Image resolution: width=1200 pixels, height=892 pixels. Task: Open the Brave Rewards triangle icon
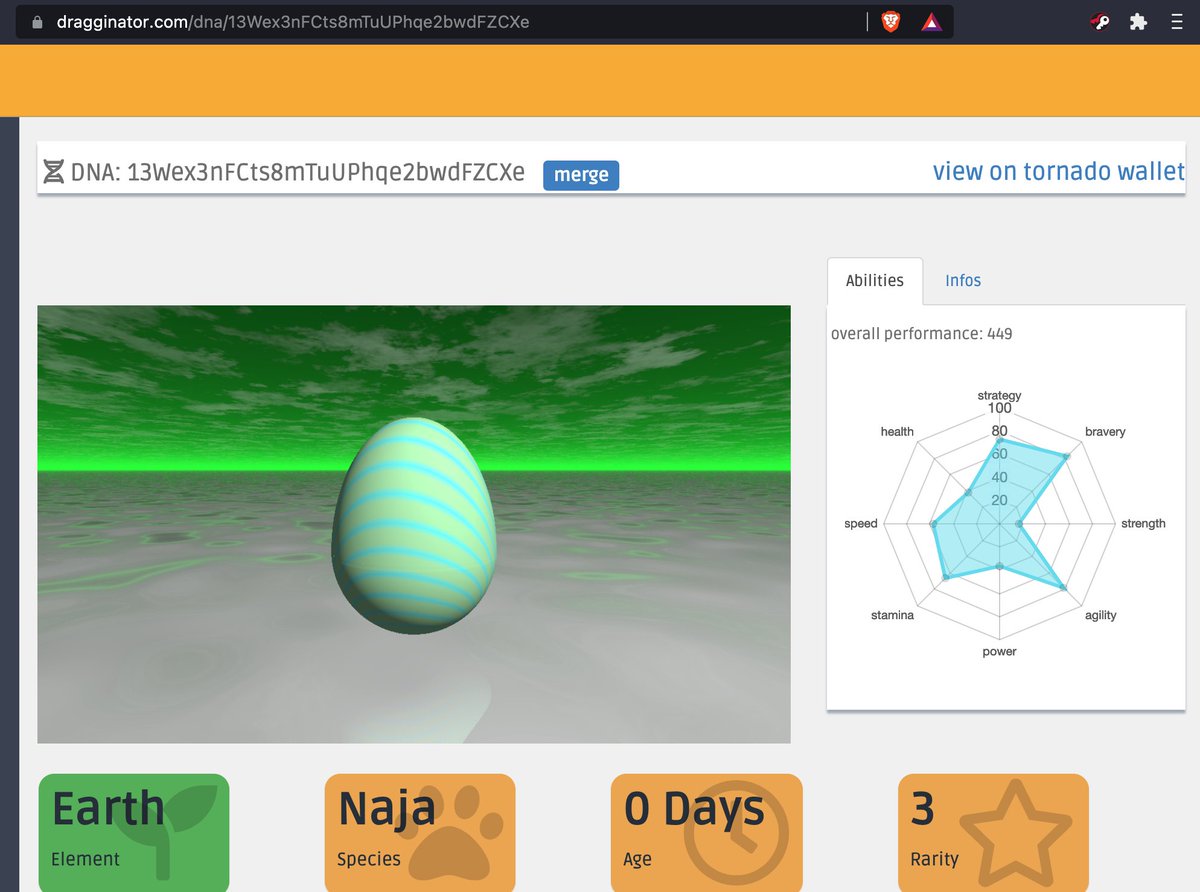(x=931, y=22)
